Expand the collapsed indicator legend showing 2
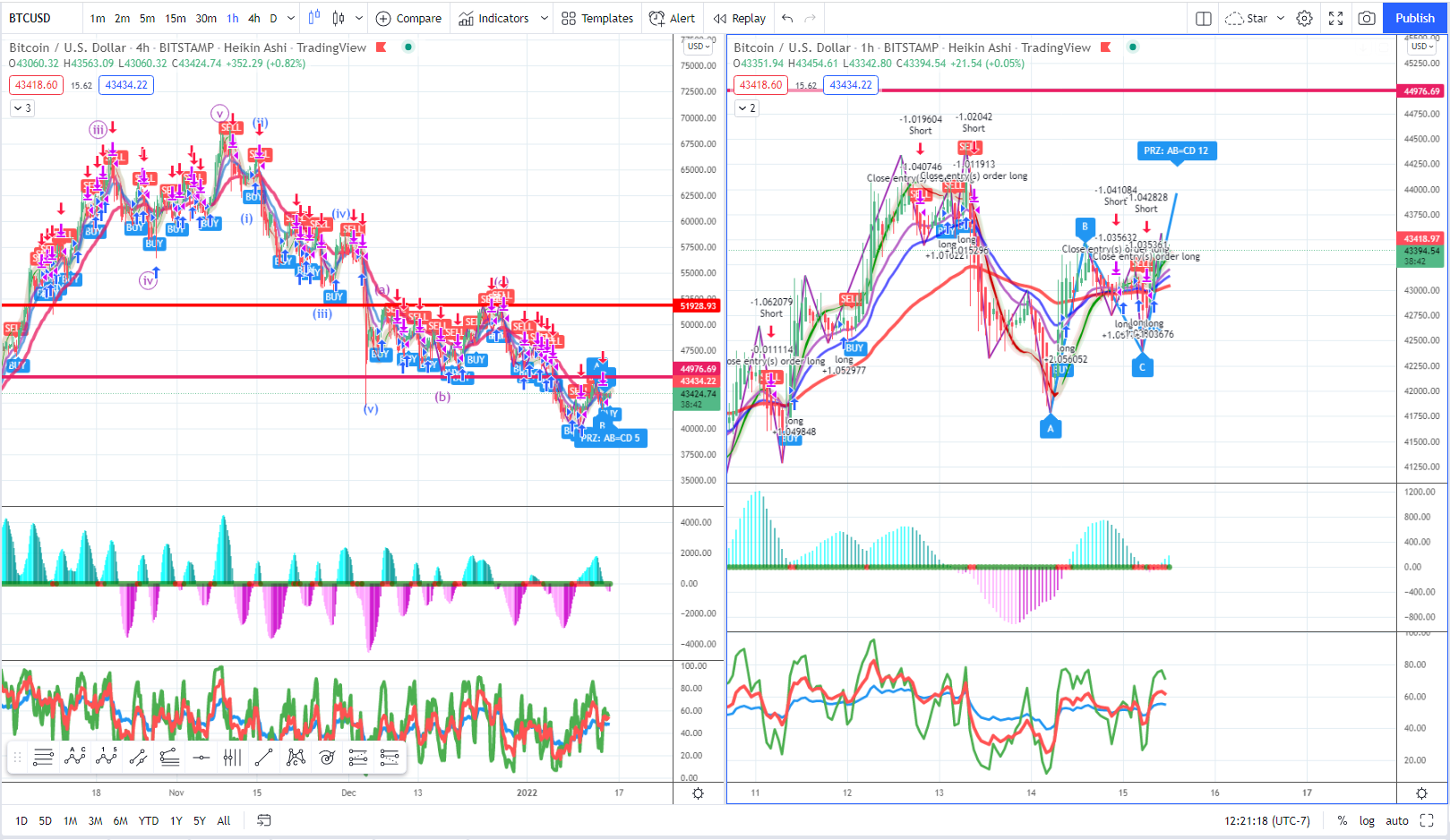Image resolution: width=1450 pixels, height=840 pixels. [x=747, y=108]
